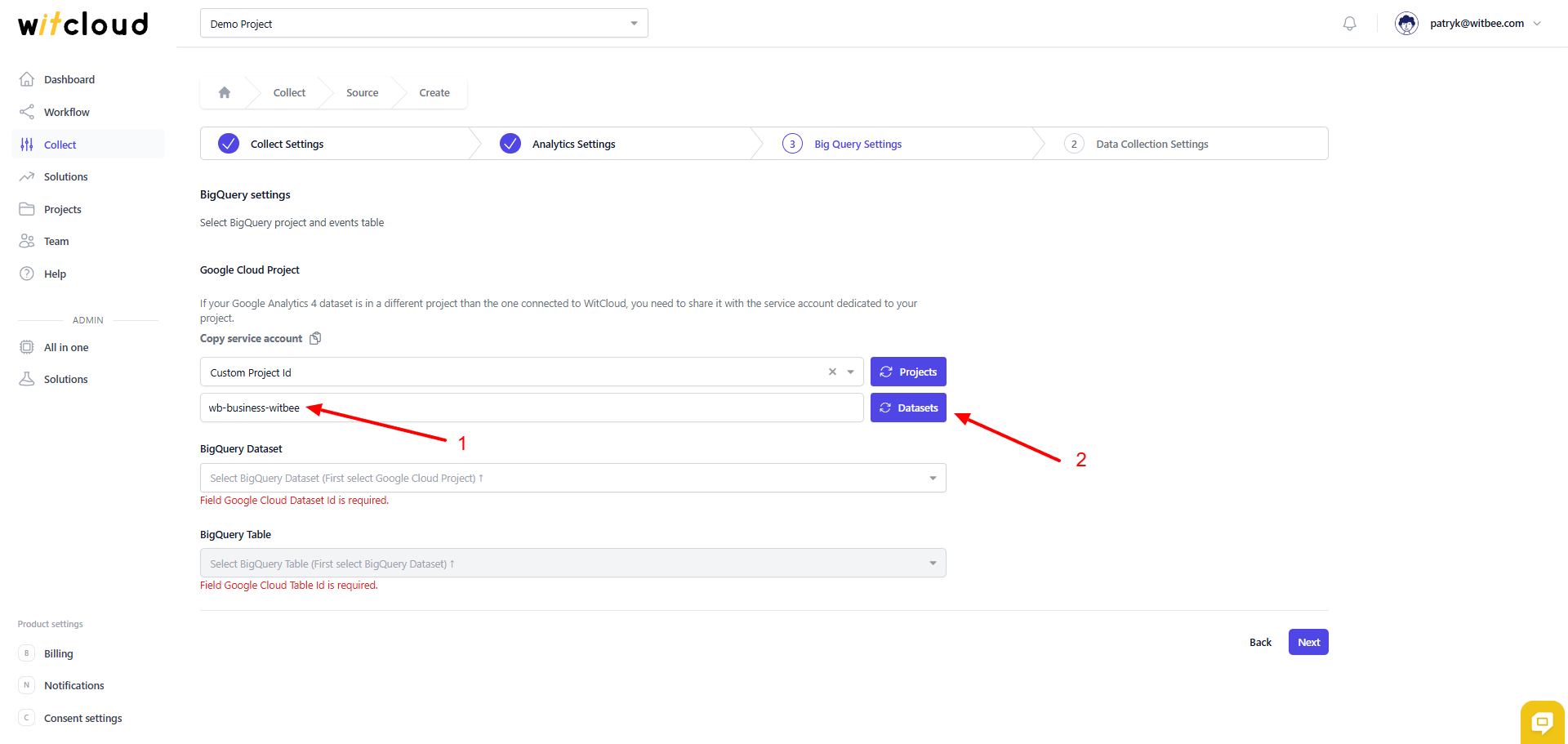
Task: Switch to the Analytics Settings step
Action: click(573, 144)
